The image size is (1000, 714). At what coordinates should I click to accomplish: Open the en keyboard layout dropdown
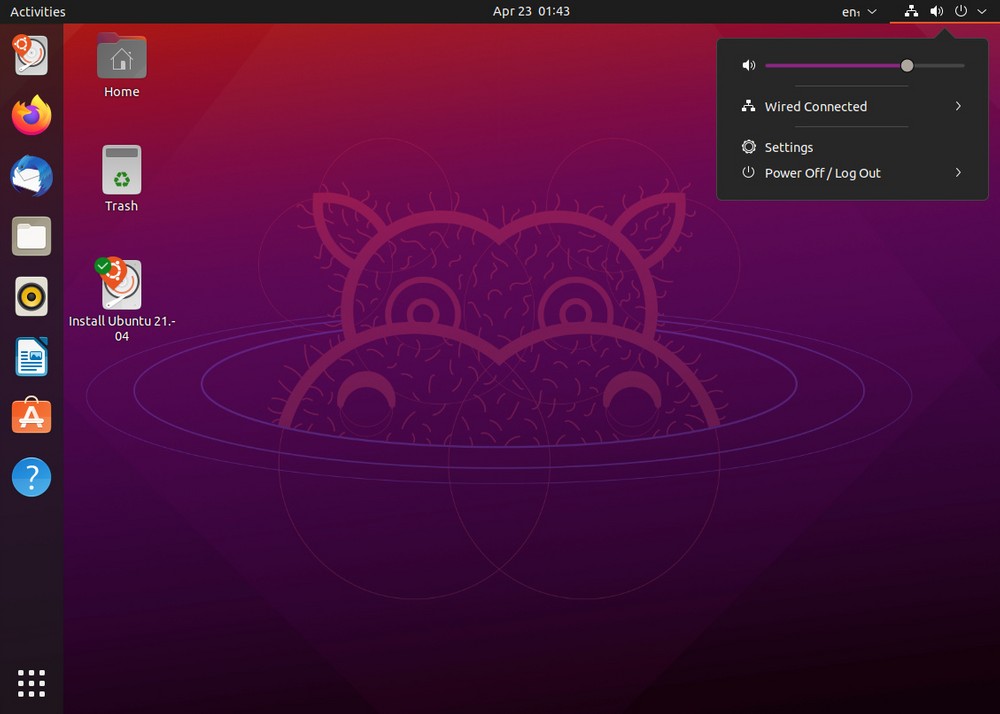tap(858, 12)
